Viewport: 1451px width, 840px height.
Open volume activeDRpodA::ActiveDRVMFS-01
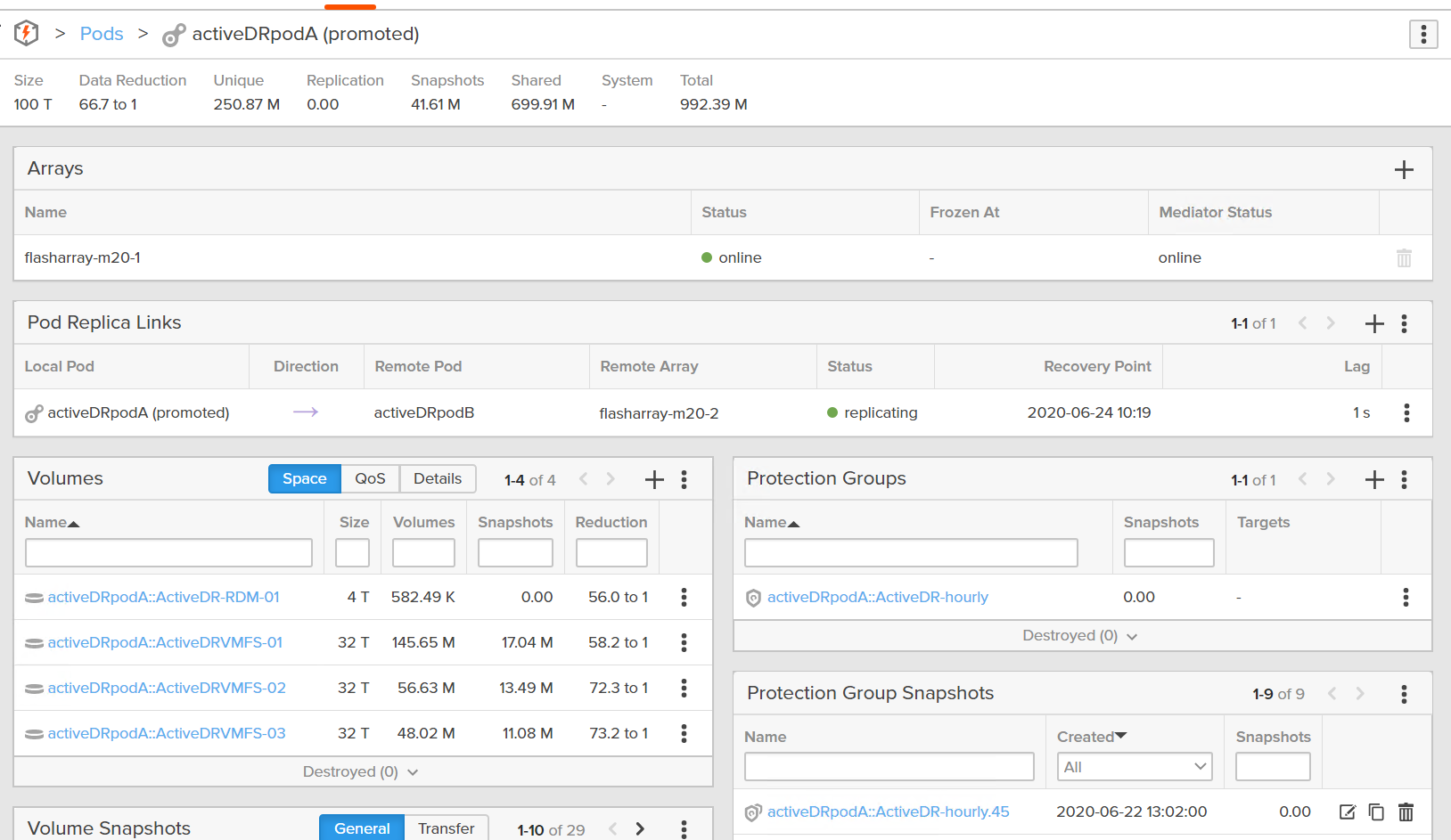165,642
